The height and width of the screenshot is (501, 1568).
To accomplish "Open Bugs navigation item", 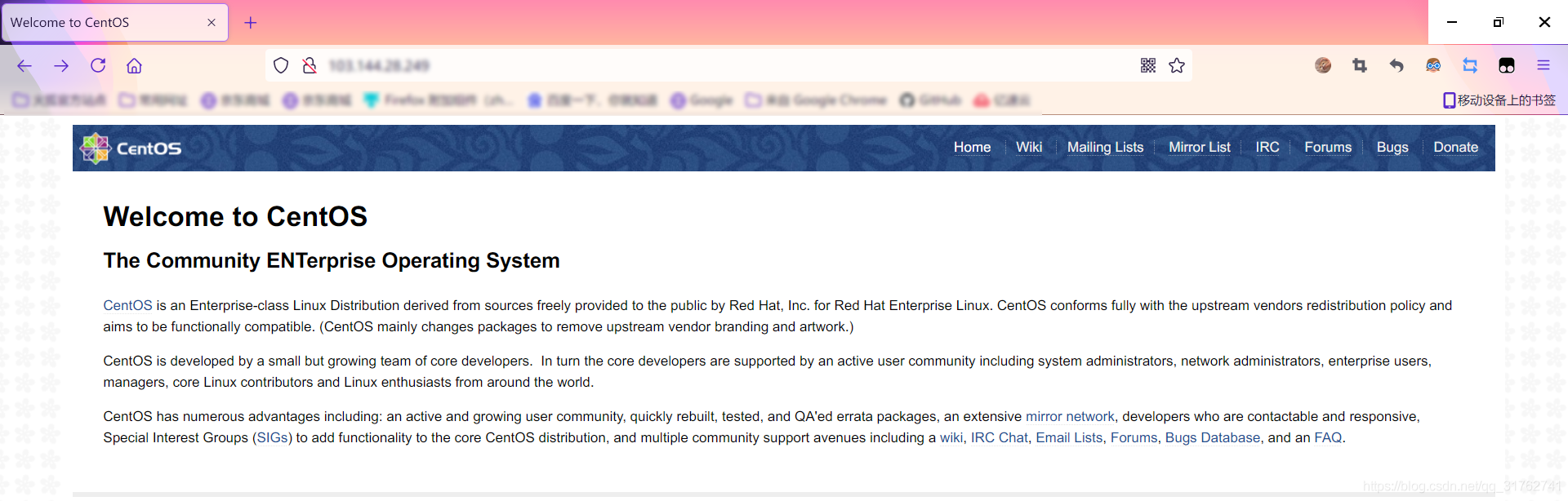I will (x=1392, y=148).
